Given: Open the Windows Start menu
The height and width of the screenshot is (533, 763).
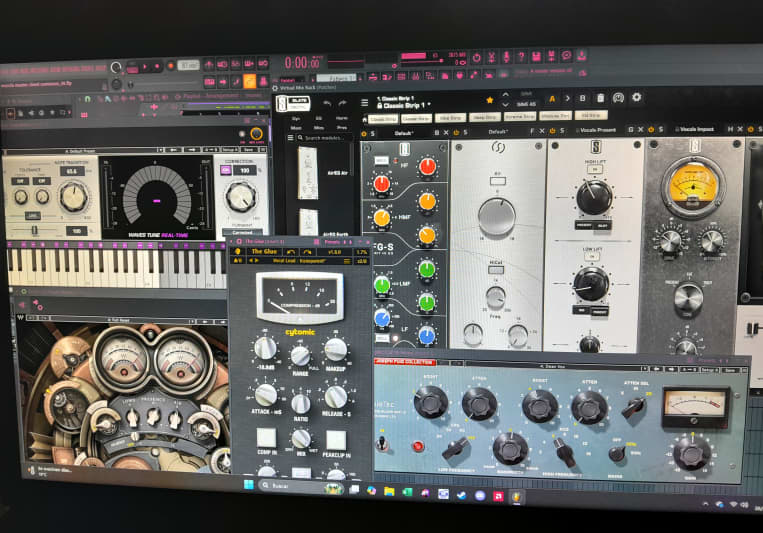Looking at the screenshot, I should pos(249,484).
